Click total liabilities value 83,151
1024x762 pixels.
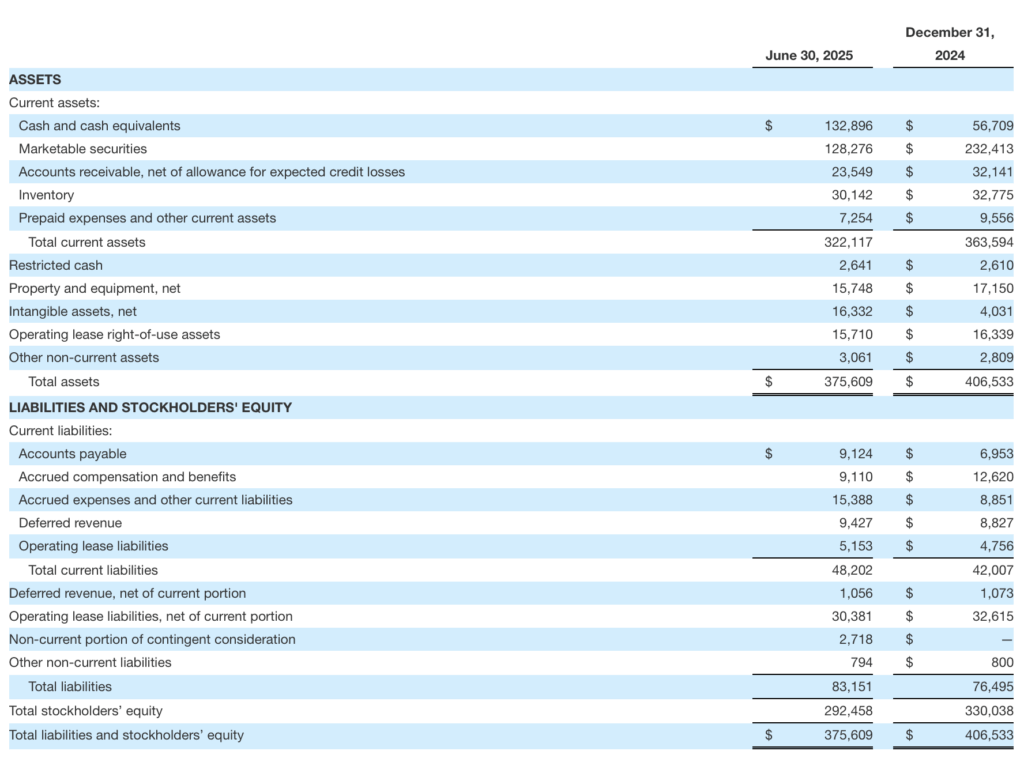tap(852, 687)
